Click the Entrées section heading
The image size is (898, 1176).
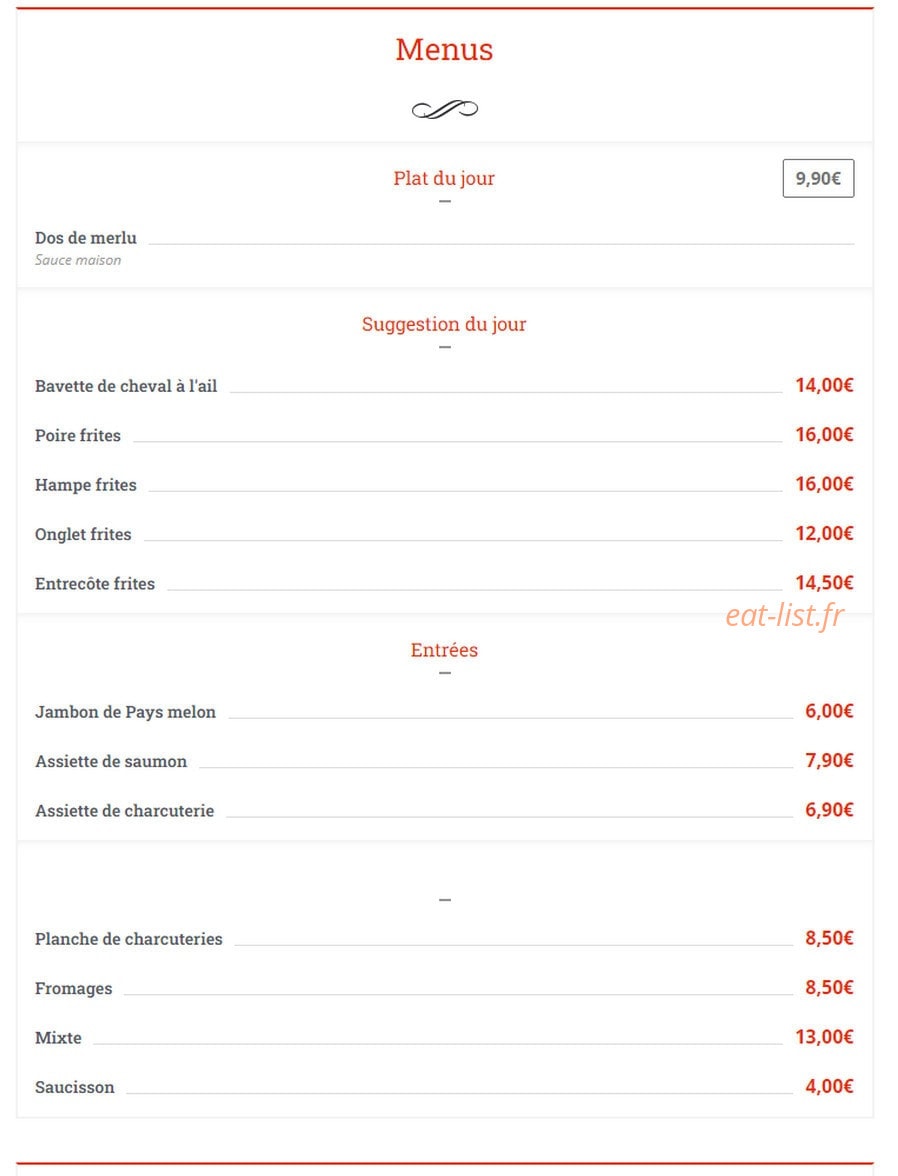pos(444,650)
